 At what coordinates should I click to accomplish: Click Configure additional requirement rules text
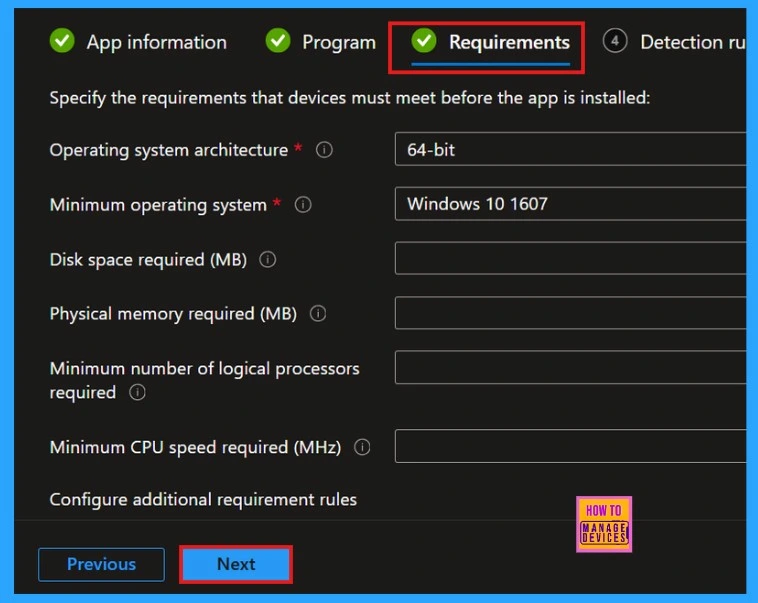coord(203,500)
